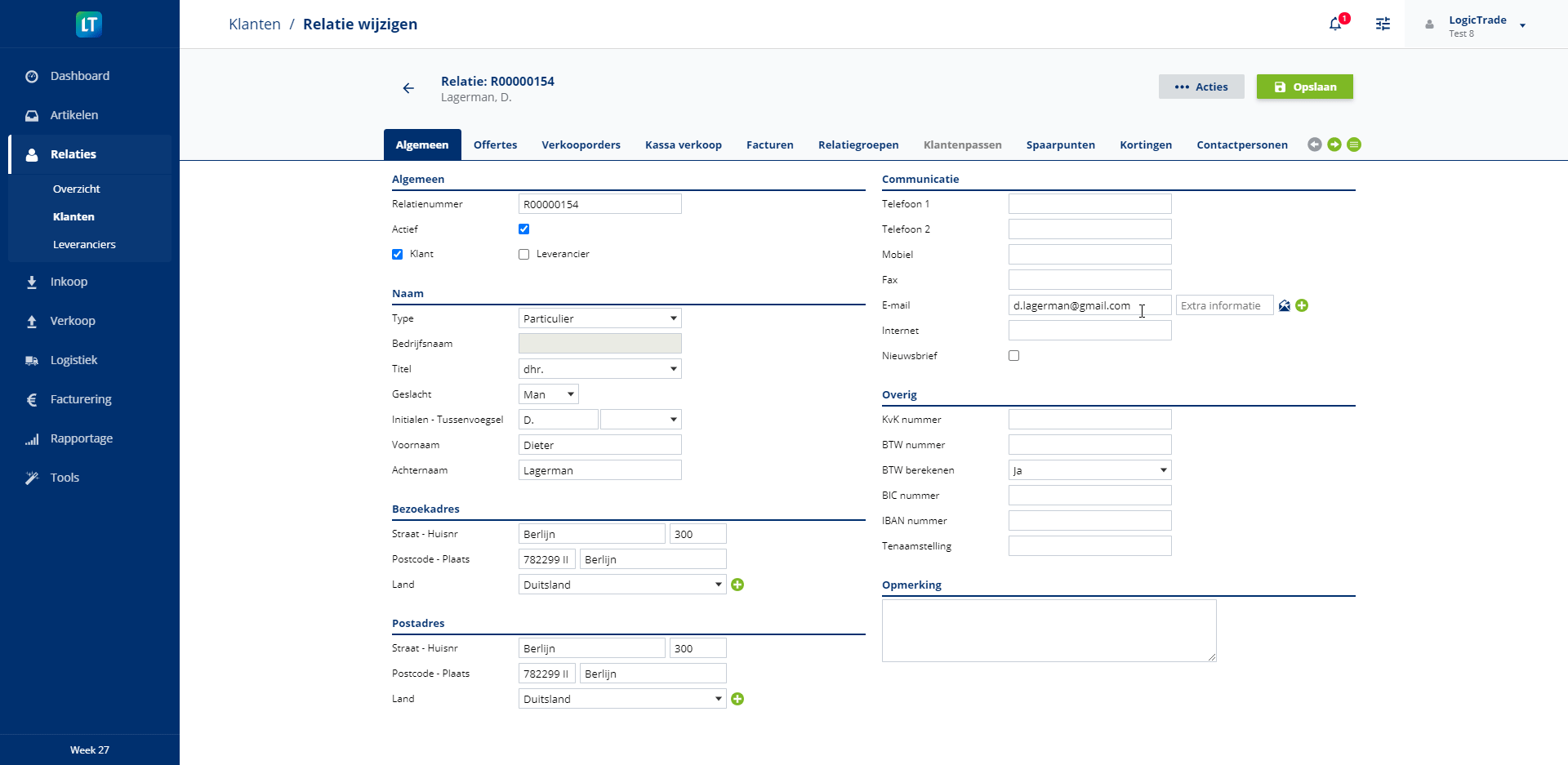Open Leveranciers in the sidebar
This screenshot has width=1568, height=765.
84,244
